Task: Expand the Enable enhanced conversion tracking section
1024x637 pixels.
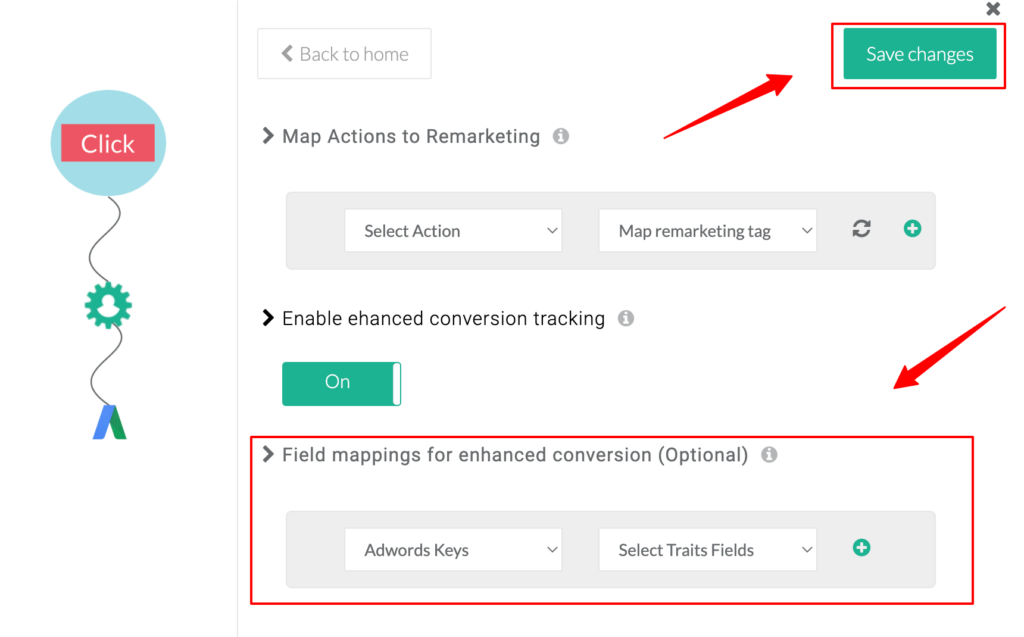Action: pyautogui.click(x=268, y=318)
